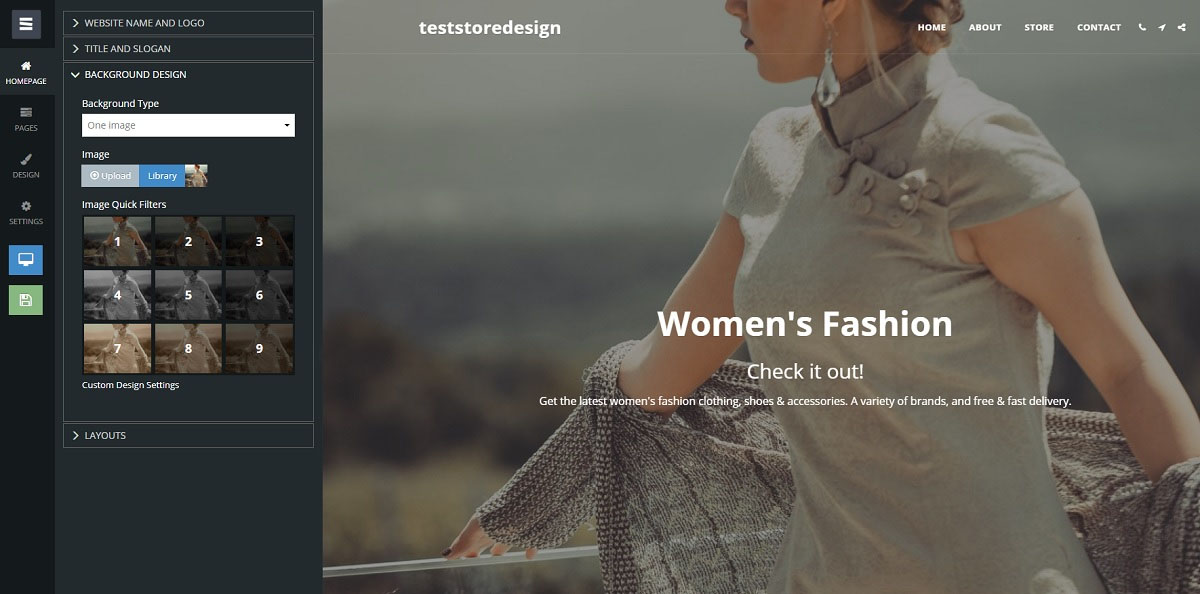Select the Homepage sidebar section

tap(26, 73)
